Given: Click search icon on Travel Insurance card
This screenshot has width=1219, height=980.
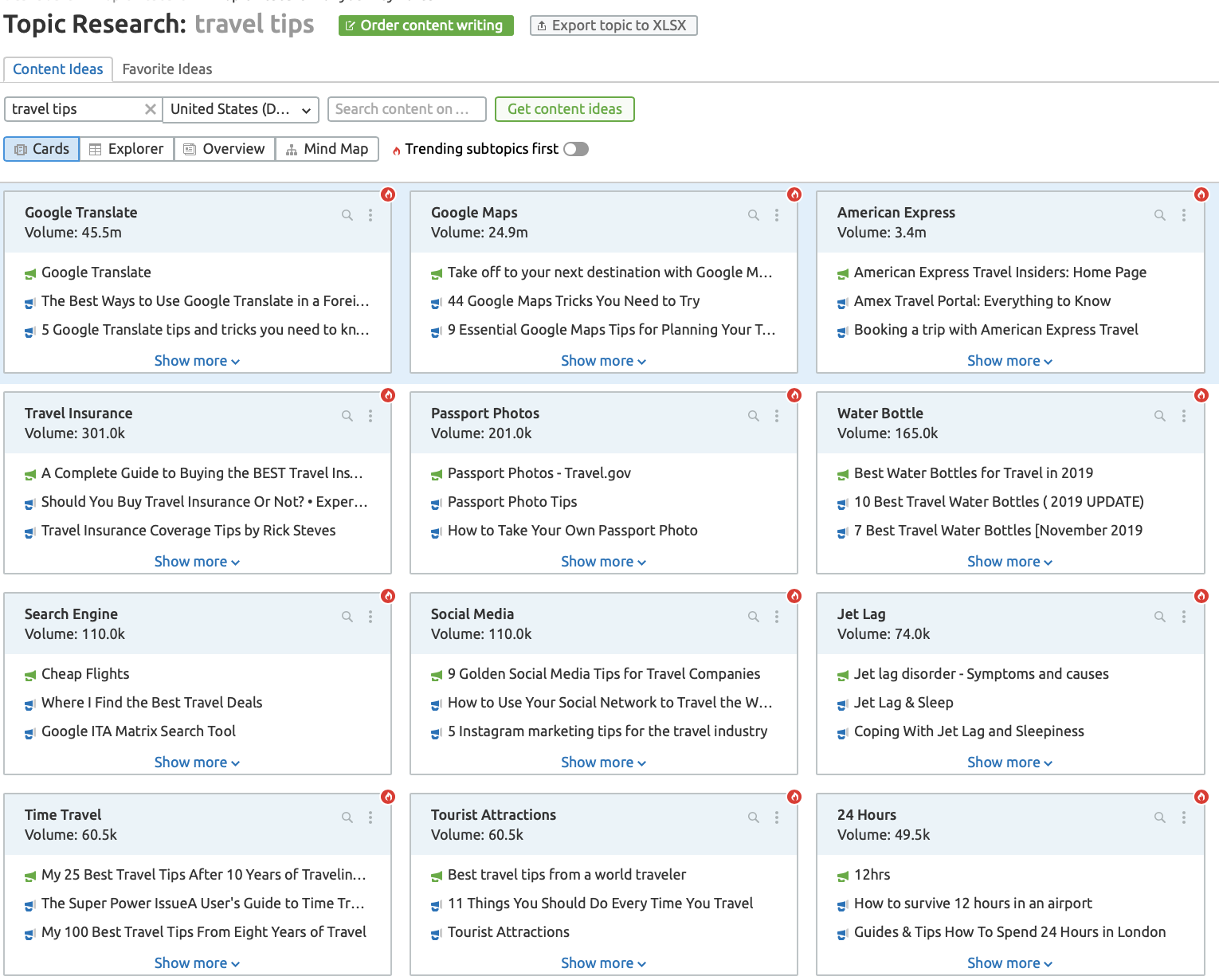Looking at the screenshot, I should [x=347, y=416].
